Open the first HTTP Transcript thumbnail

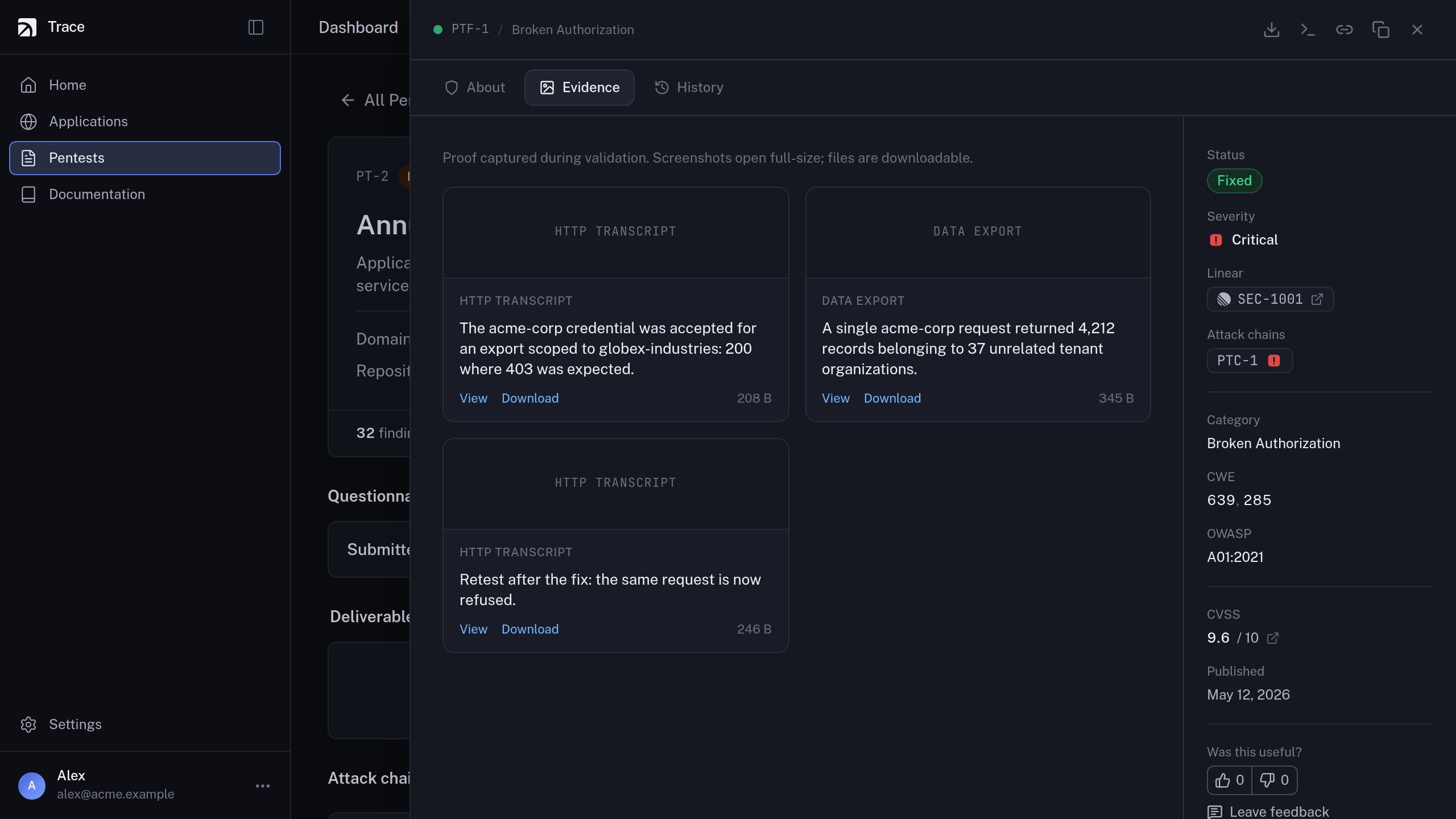[x=615, y=232]
